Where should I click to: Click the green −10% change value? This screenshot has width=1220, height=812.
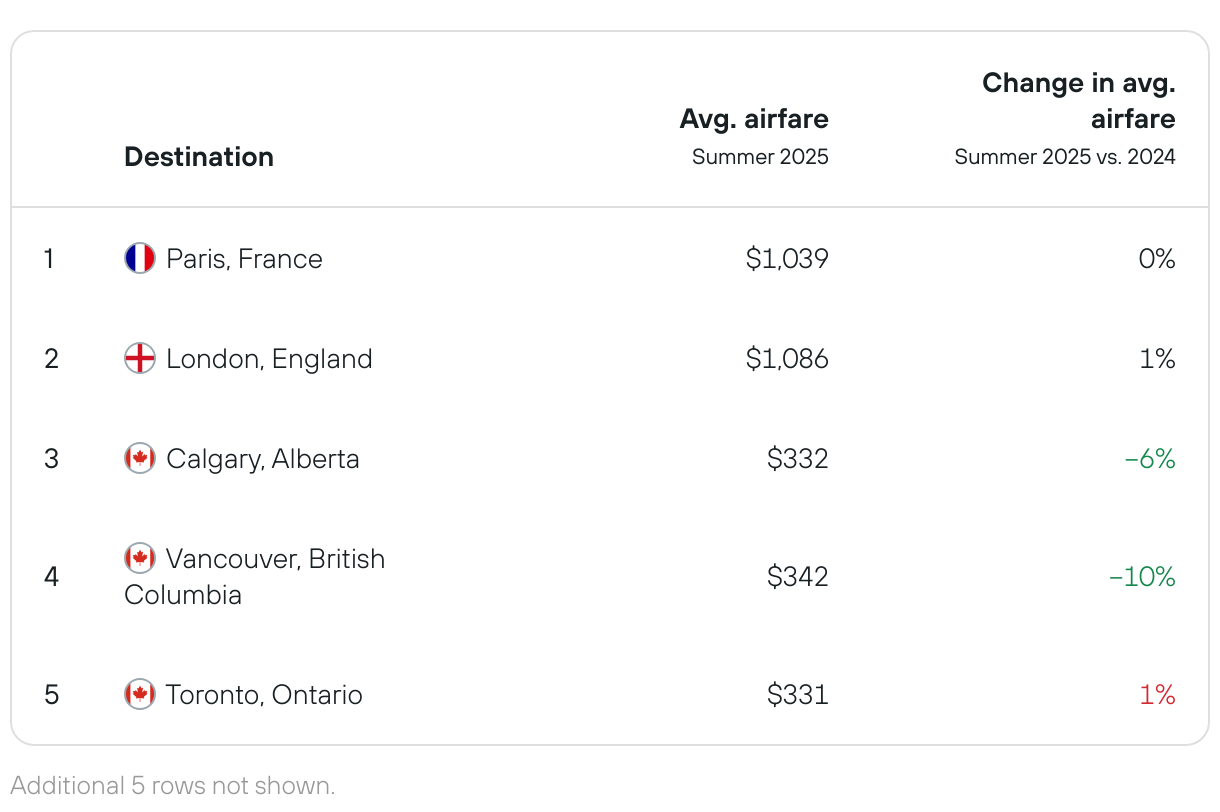click(x=1142, y=577)
